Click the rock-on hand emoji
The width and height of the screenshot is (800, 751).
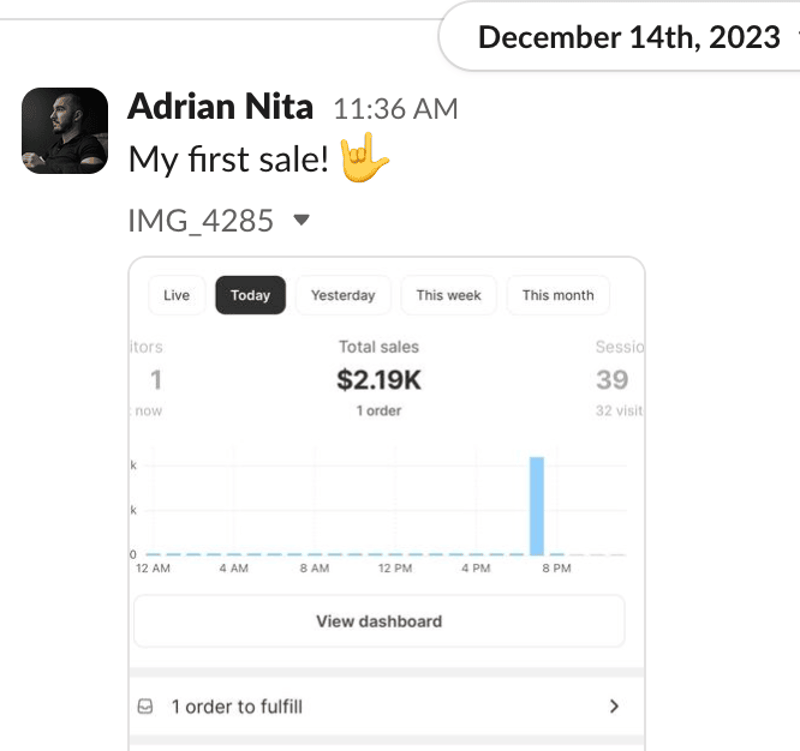[364, 158]
